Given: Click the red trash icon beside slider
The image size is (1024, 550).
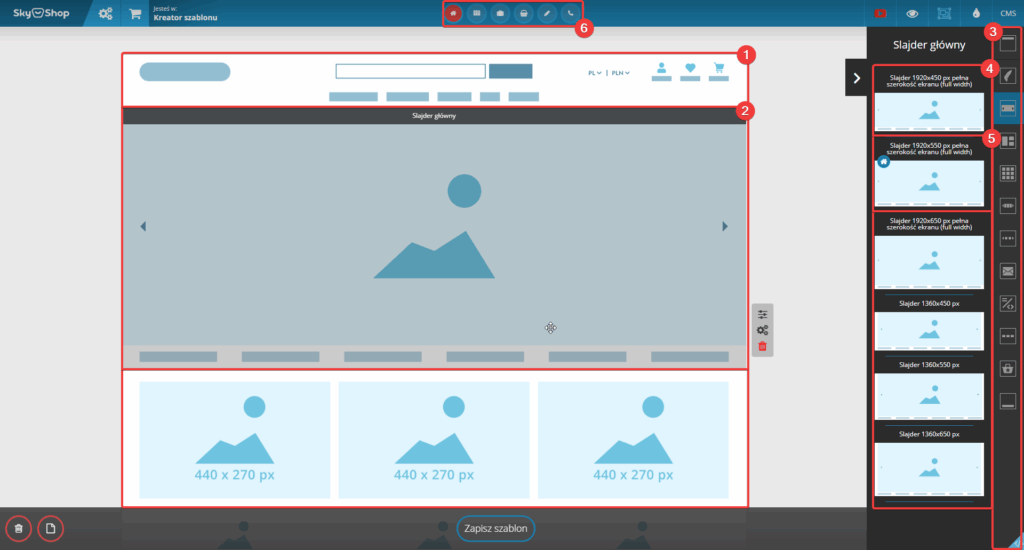Looking at the screenshot, I should pyautogui.click(x=762, y=346).
